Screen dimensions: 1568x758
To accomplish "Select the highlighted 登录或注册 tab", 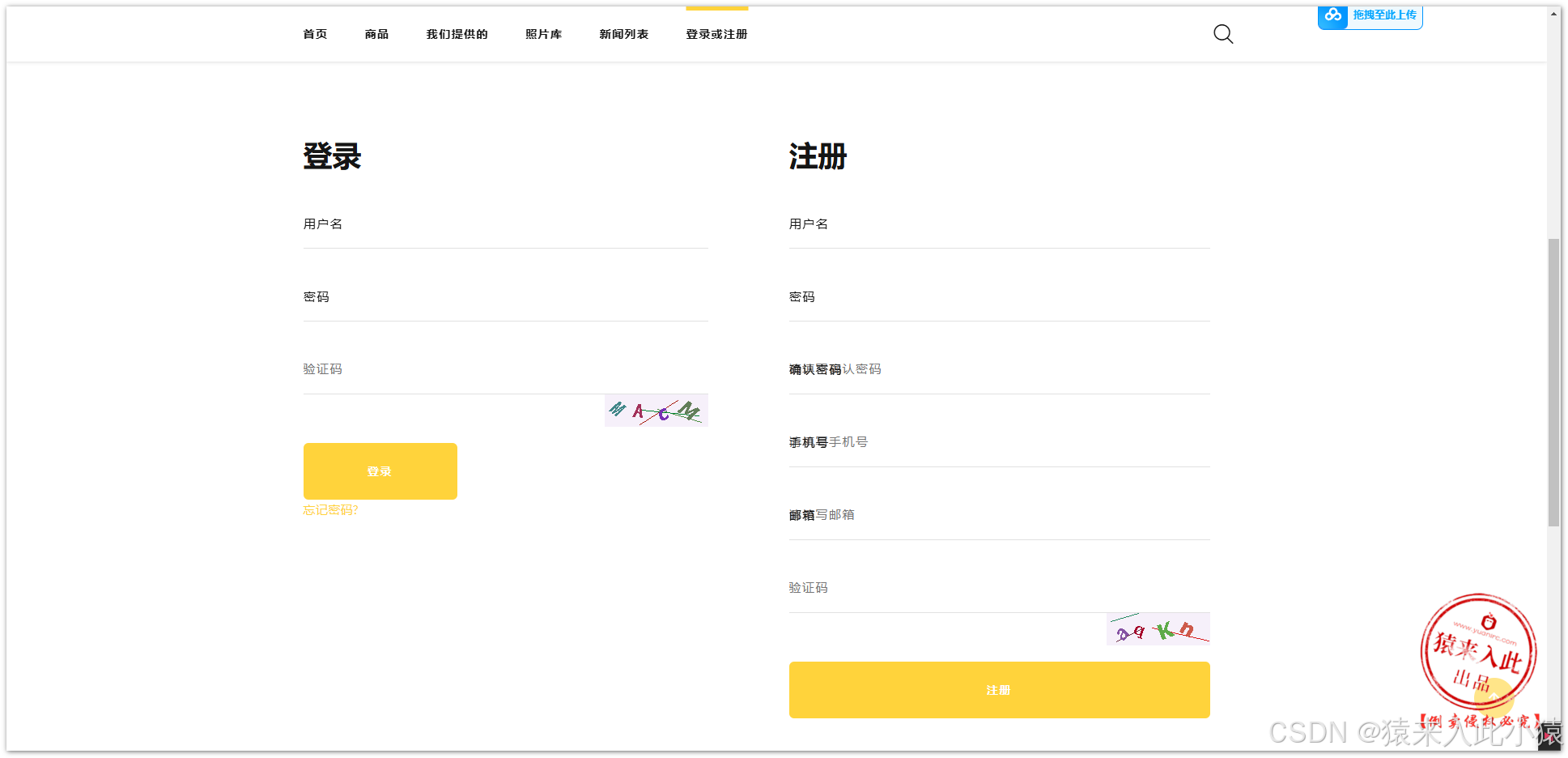I will [716, 34].
